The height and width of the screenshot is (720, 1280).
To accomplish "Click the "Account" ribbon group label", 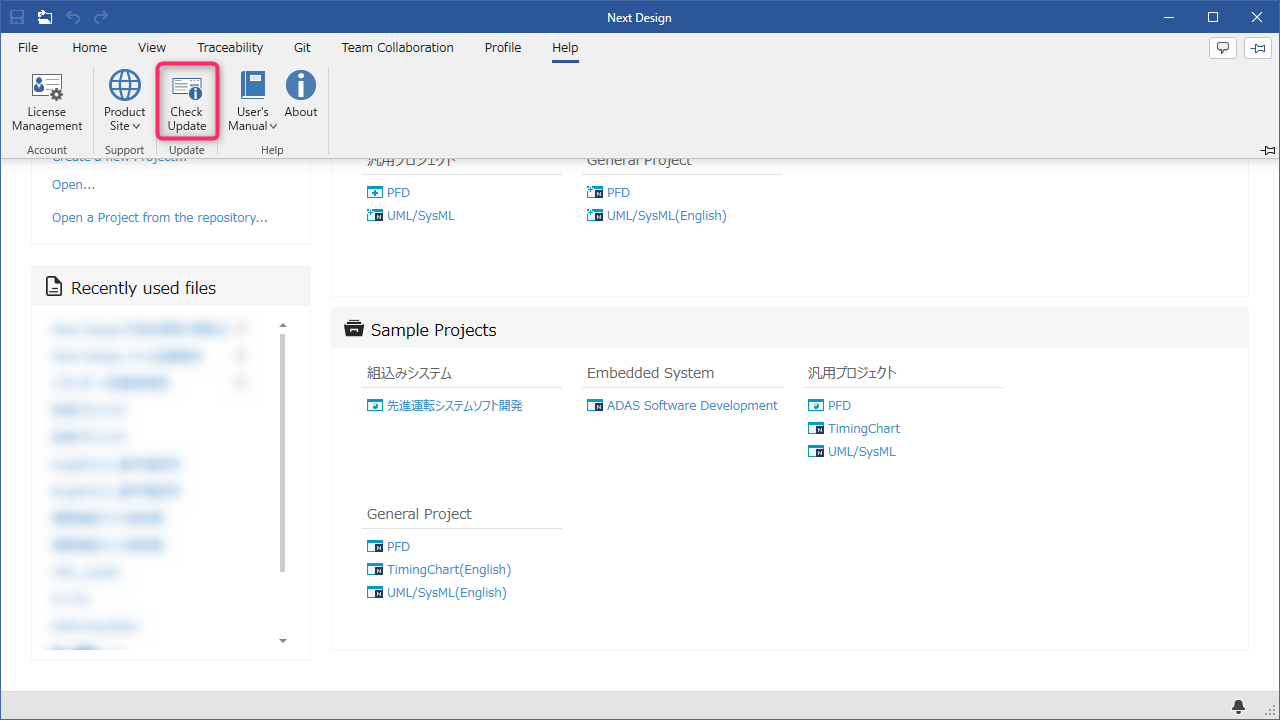I will [x=47, y=150].
